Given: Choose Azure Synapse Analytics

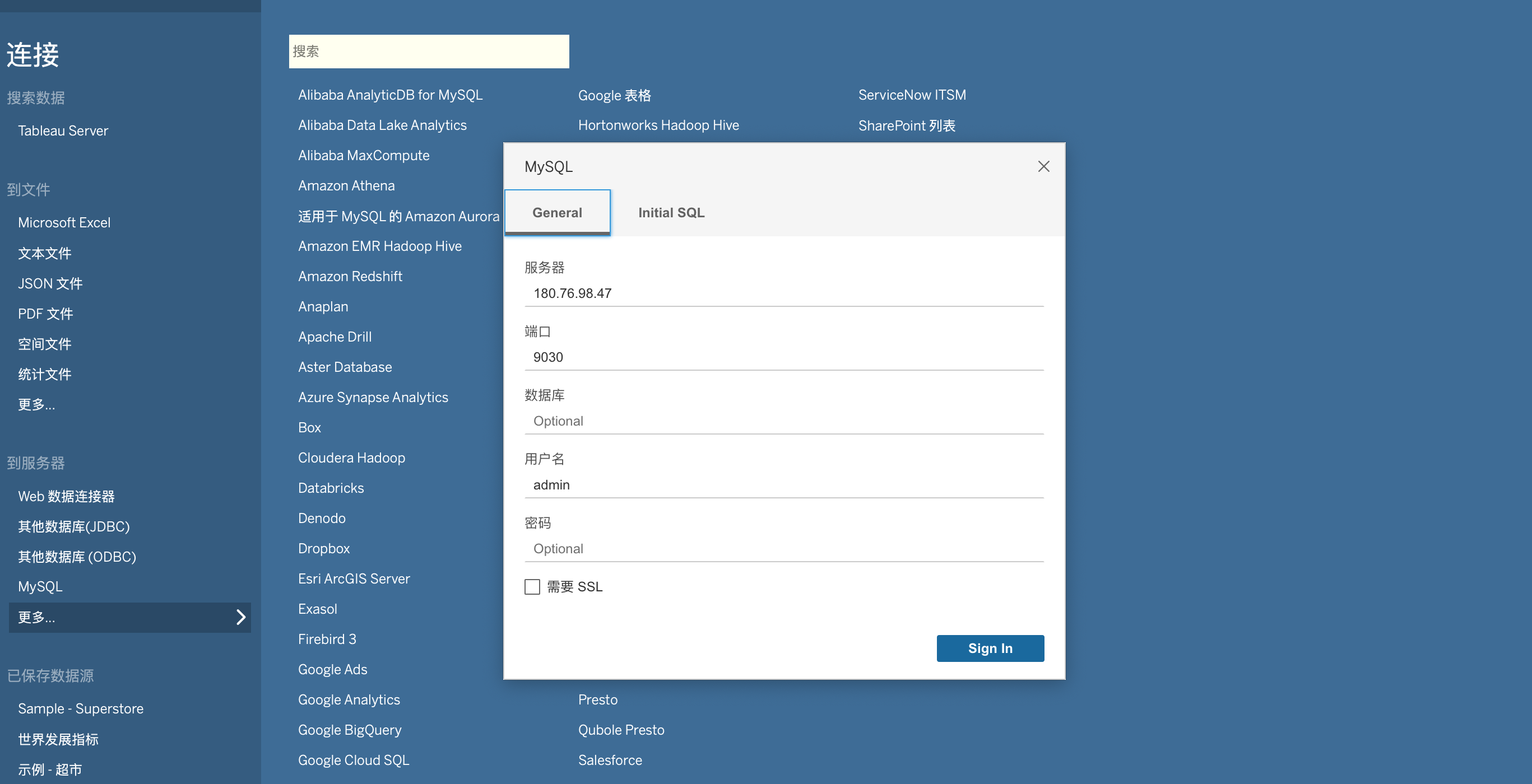Looking at the screenshot, I should coord(373,398).
